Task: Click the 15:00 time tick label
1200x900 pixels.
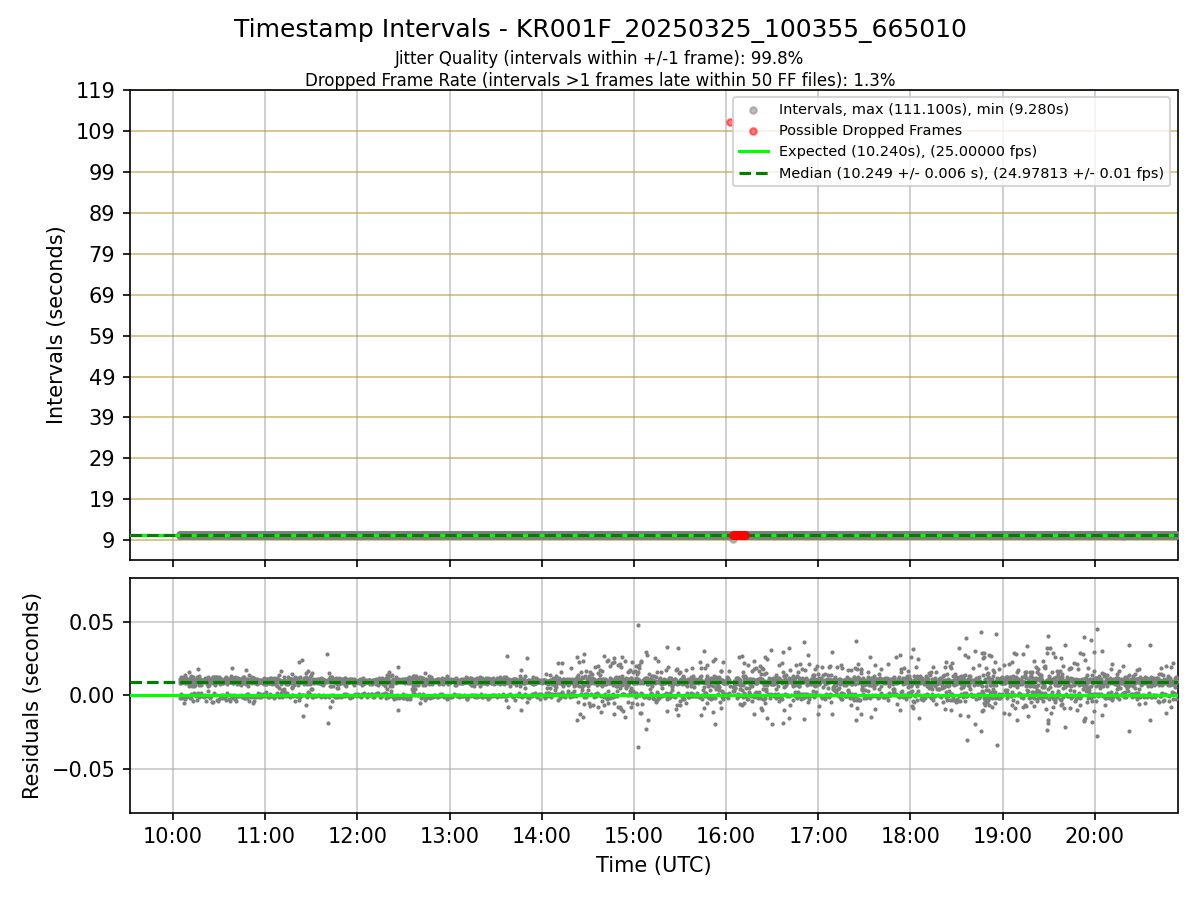Action: (634, 834)
